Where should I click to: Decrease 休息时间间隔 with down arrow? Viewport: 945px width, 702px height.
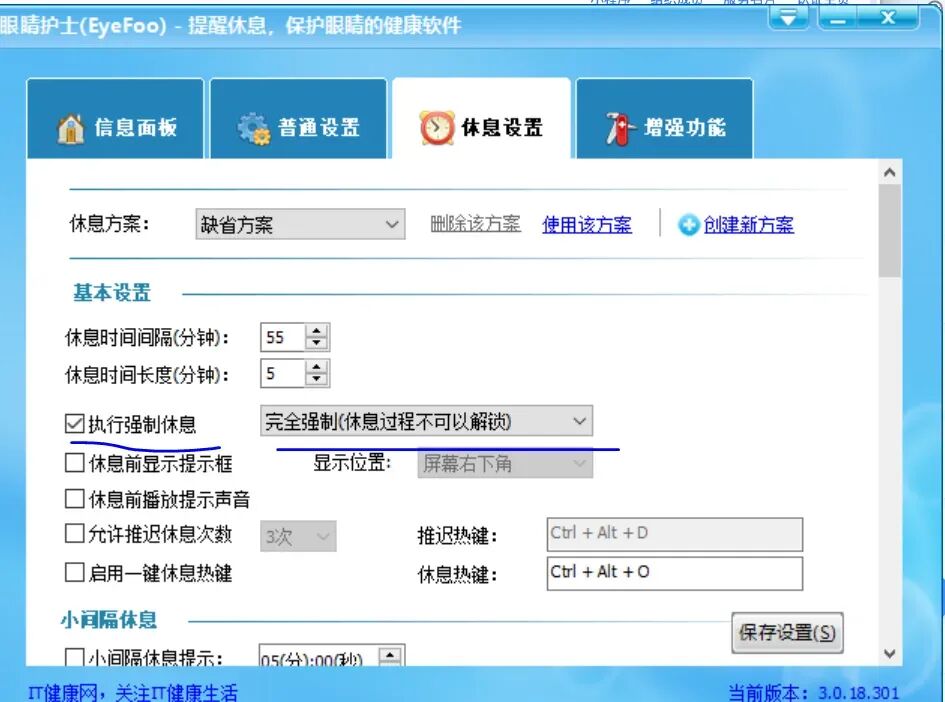[317, 344]
